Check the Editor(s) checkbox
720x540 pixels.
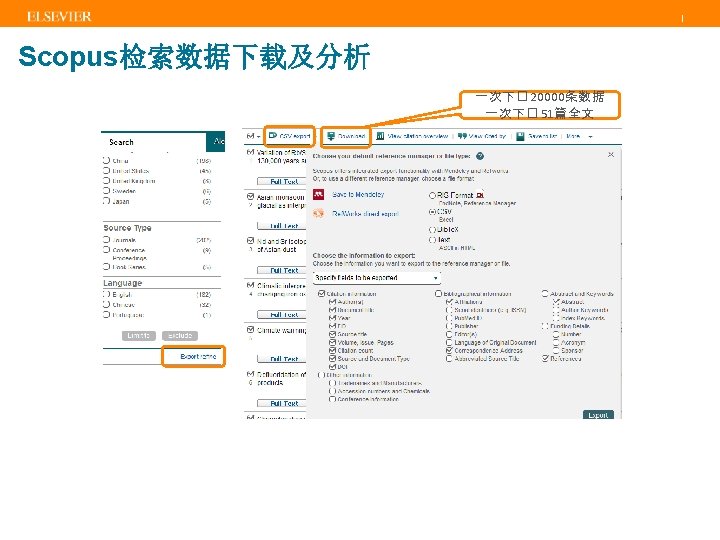[x=450, y=334]
